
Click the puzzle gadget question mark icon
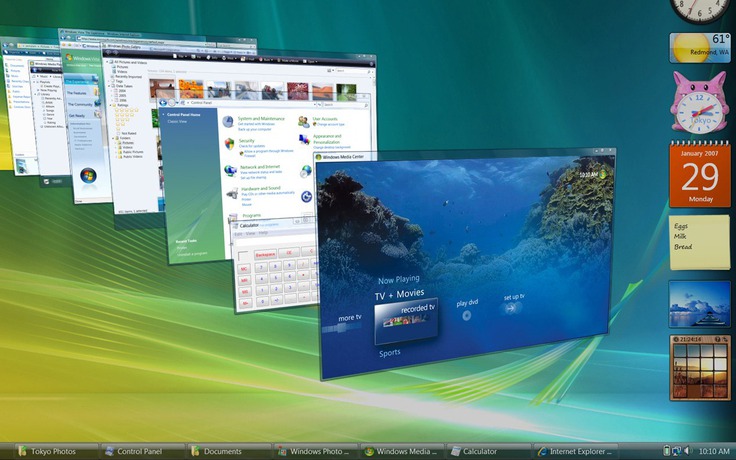(718, 339)
